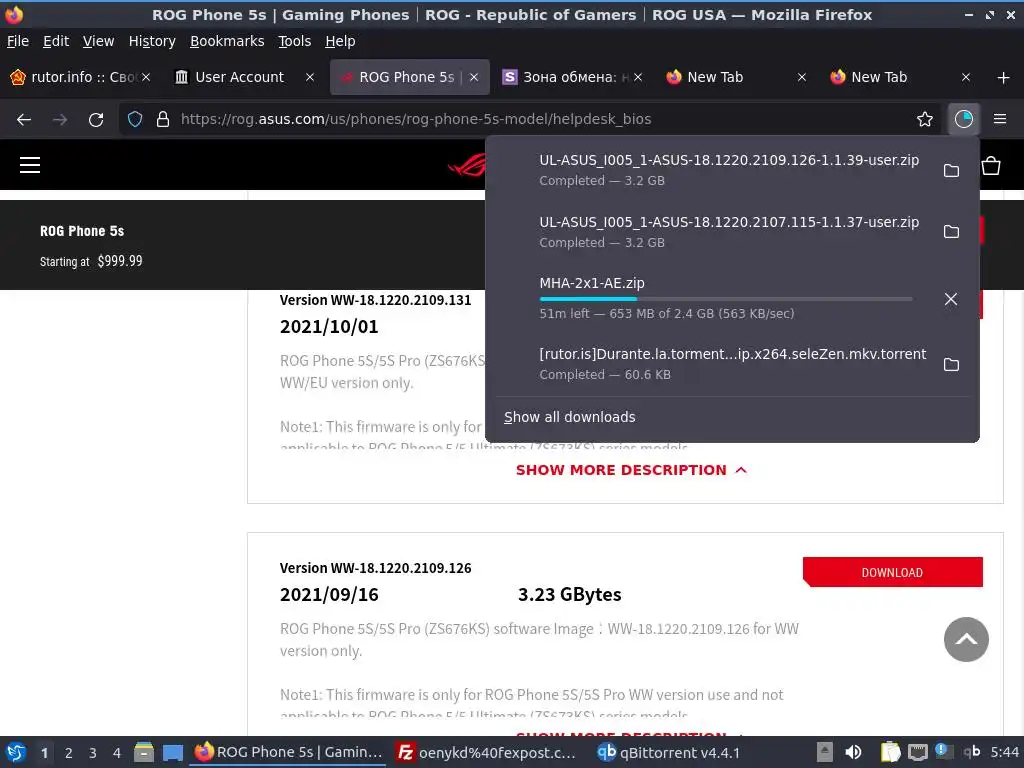Image resolution: width=1024 pixels, height=768 pixels.
Task: Close the ROG Phone 5s tab
Action: 474,77
